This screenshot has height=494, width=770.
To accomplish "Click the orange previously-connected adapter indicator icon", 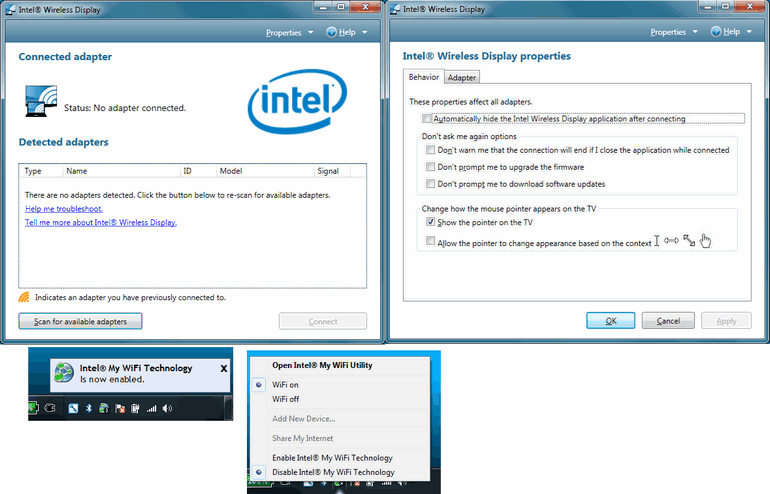I will point(24,297).
